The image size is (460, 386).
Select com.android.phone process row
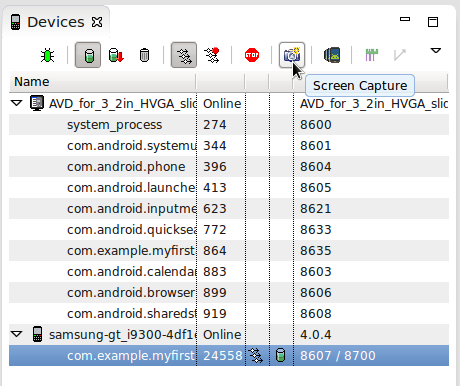coord(229,167)
